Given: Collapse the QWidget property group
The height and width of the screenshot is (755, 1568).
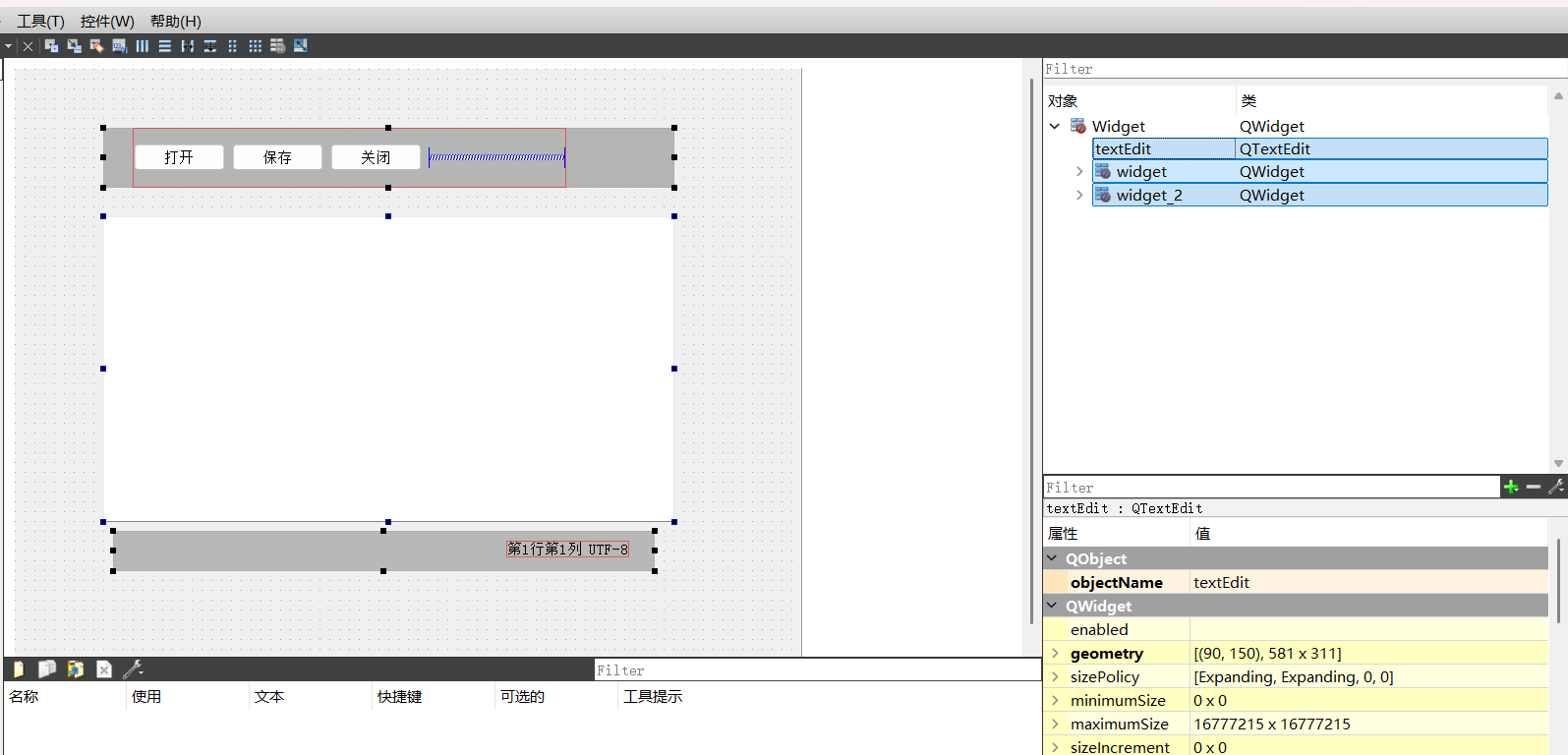Looking at the screenshot, I should click(x=1053, y=606).
